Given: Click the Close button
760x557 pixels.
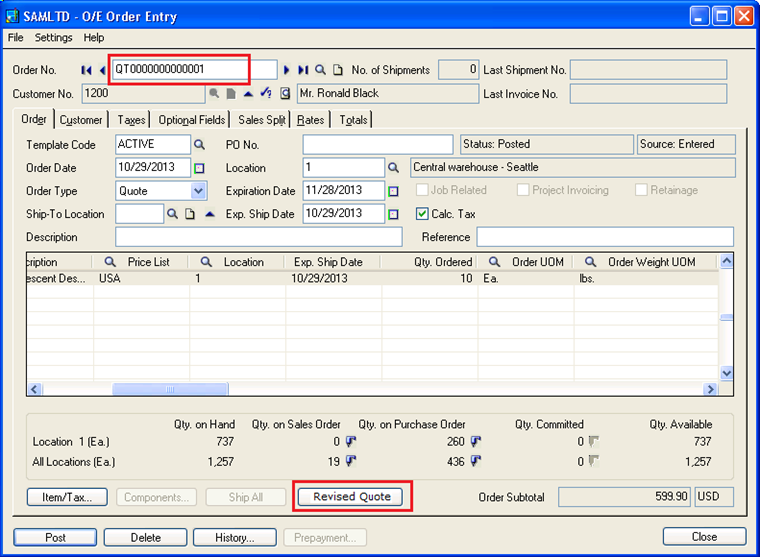Looking at the screenshot, I should [x=704, y=537].
